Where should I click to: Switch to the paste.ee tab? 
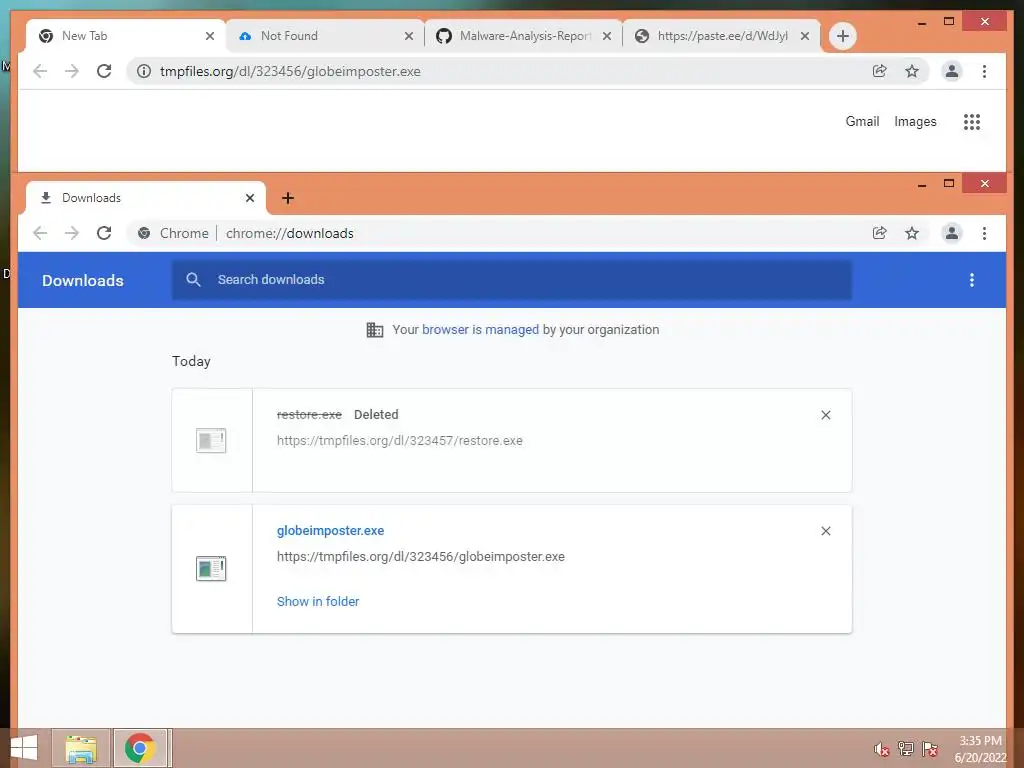722,36
